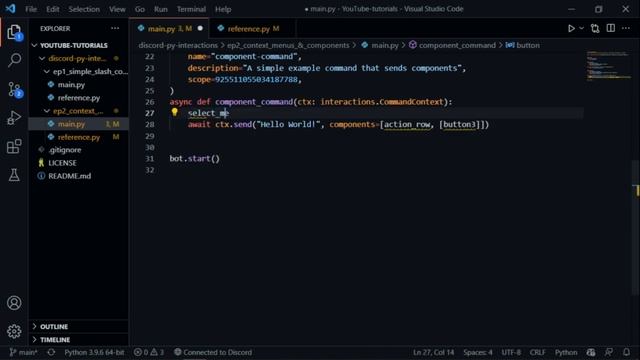
Task: Open the Run and Debug view
Action: (14, 118)
